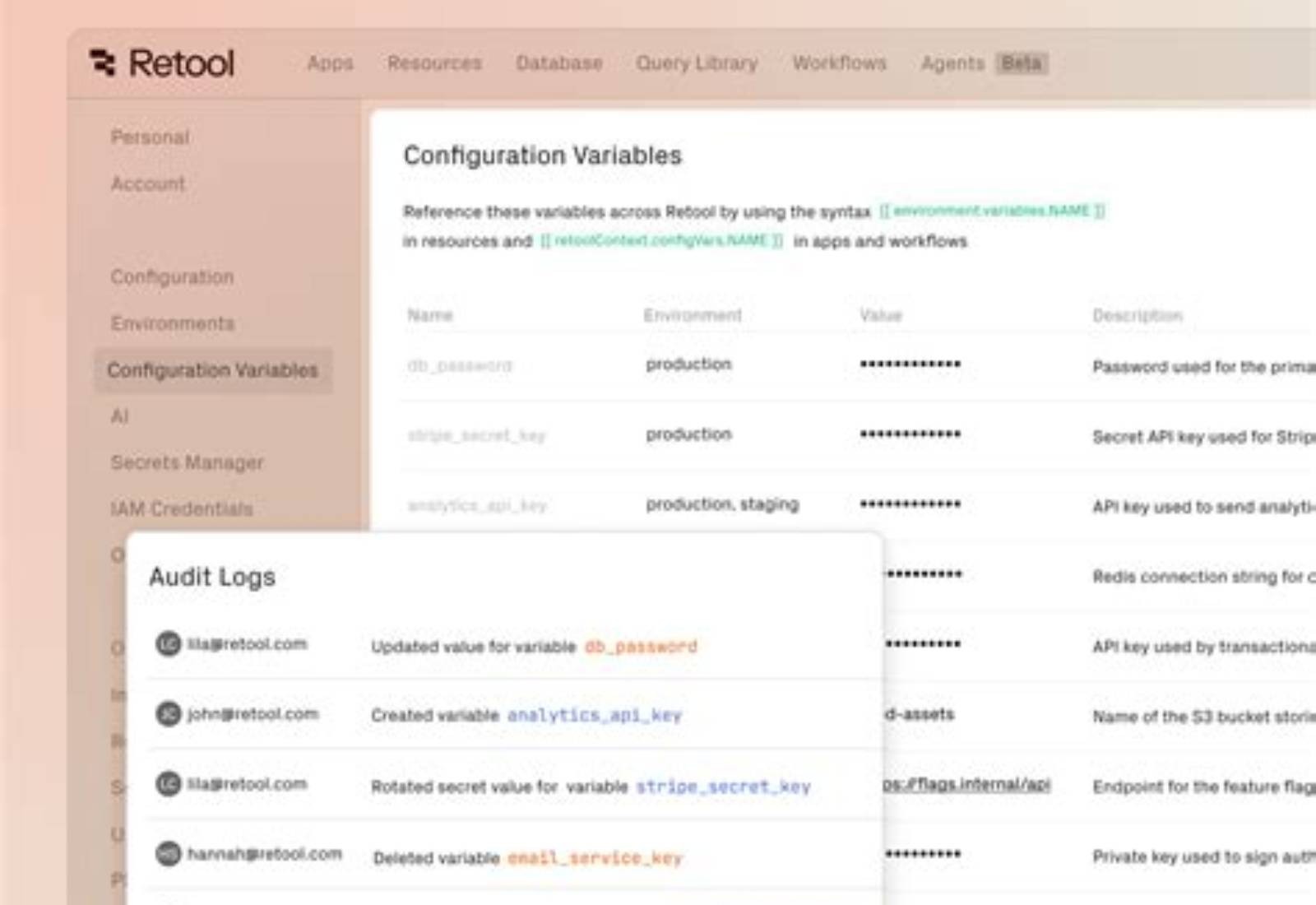This screenshot has width=1316, height=905.
Task: Click the Personal sidebar heading
Action: coord(150,137)
